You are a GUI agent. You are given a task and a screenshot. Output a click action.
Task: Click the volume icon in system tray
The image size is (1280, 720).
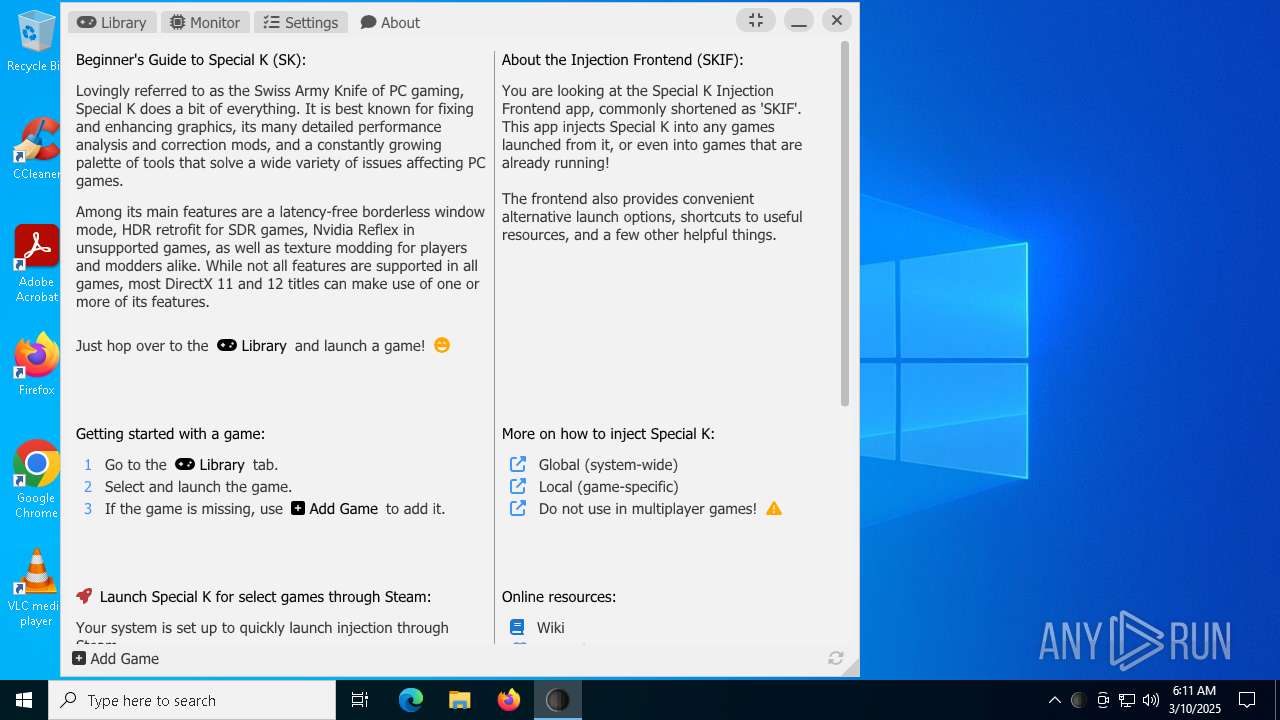tap(1151, 700)
